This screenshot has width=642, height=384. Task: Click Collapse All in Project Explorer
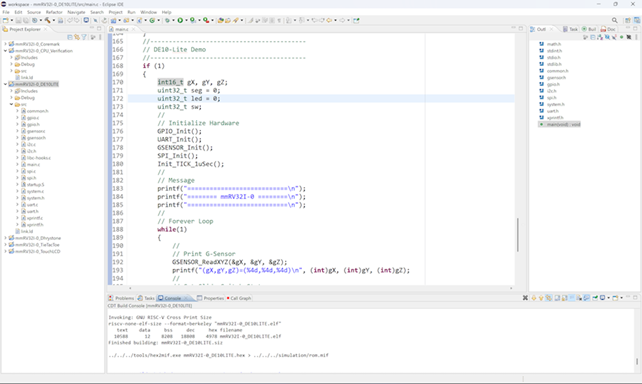coord(70,37)
